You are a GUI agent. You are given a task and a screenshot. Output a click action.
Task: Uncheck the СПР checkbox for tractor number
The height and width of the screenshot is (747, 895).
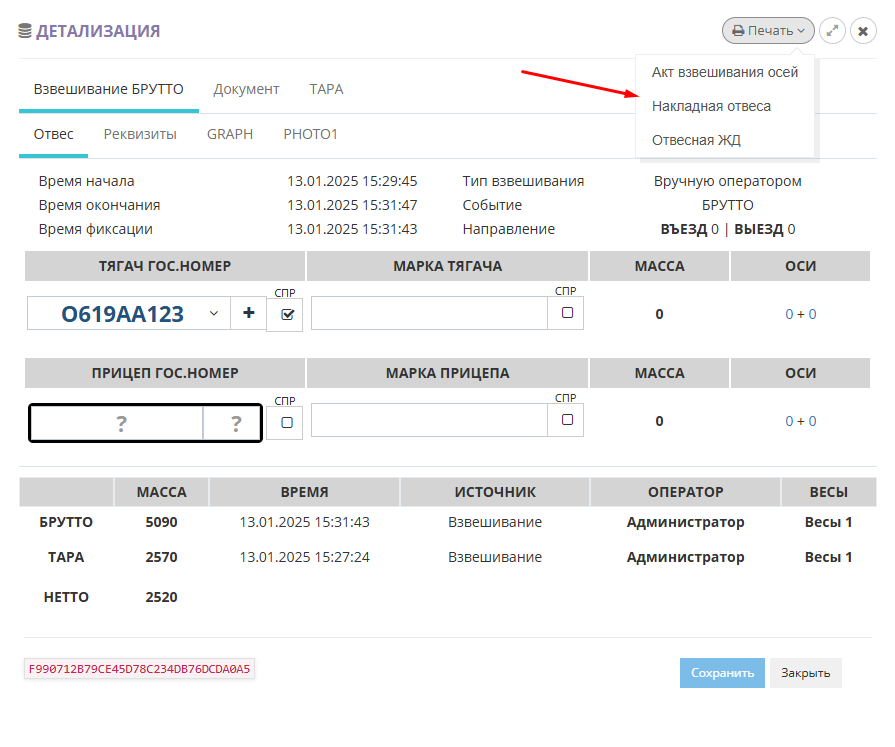tap(288, 314)
